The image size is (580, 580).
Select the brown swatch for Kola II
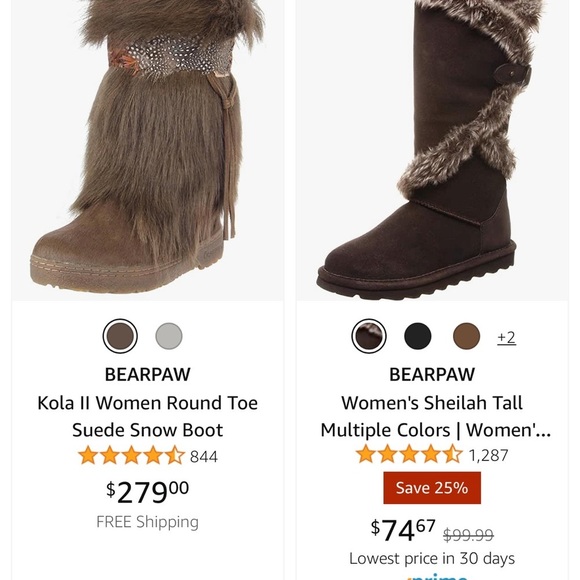pyautogui.click(x=120, y=336)
